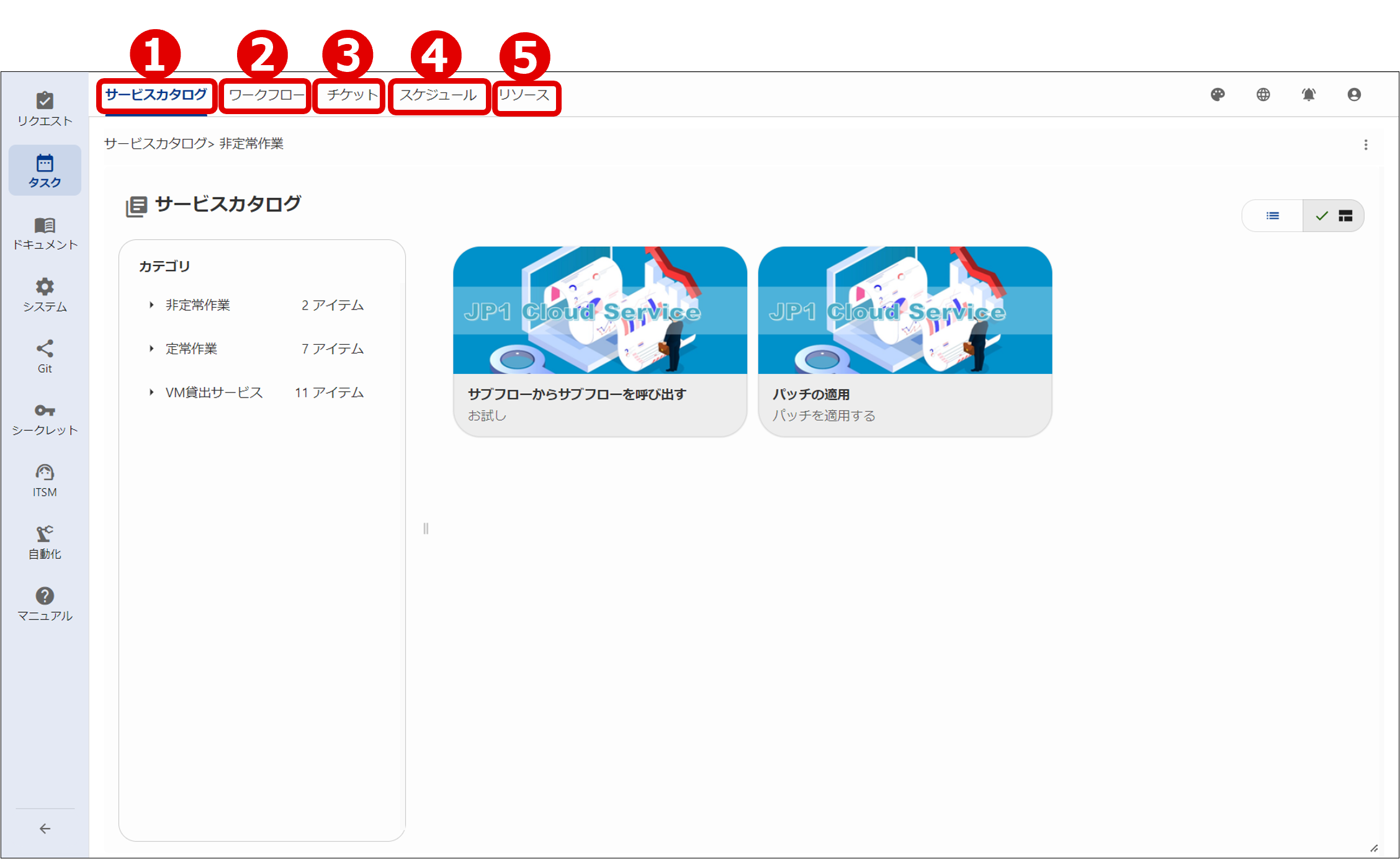Image resolution: width=1400 pixels, height=859 pixels.
Task: Select the タスク icon in the sidebar
Action: [x=44, y=169]
